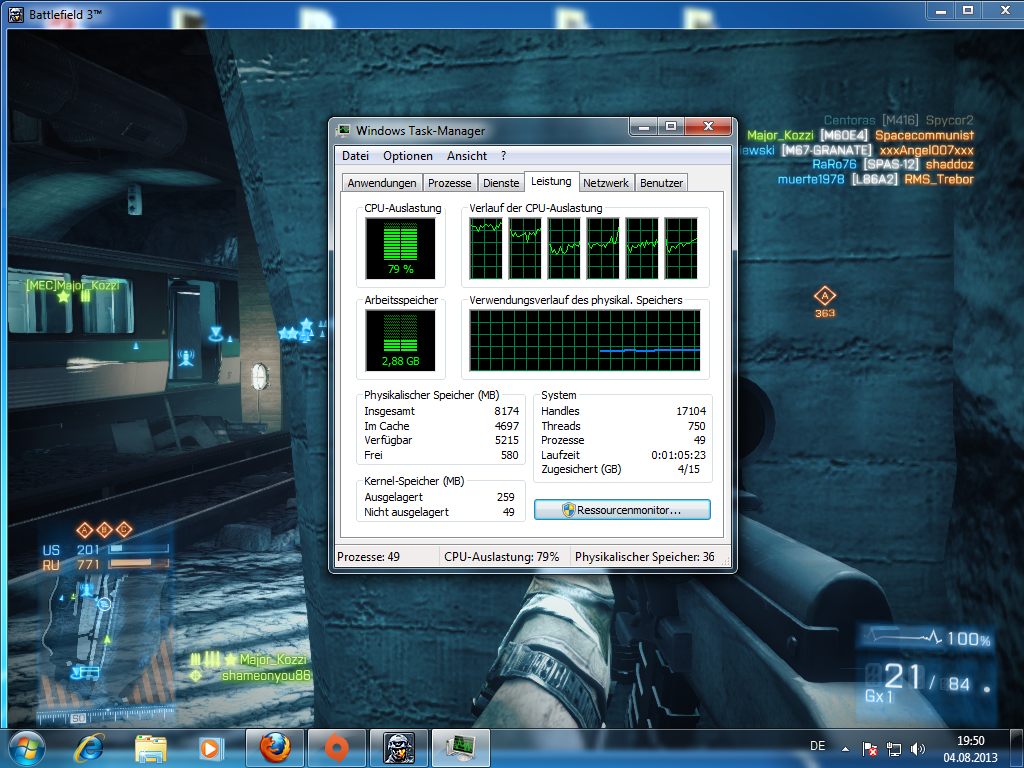Open the Optionen menu
The height and width of the screenshot is (768, 1024).
[408, 156]
